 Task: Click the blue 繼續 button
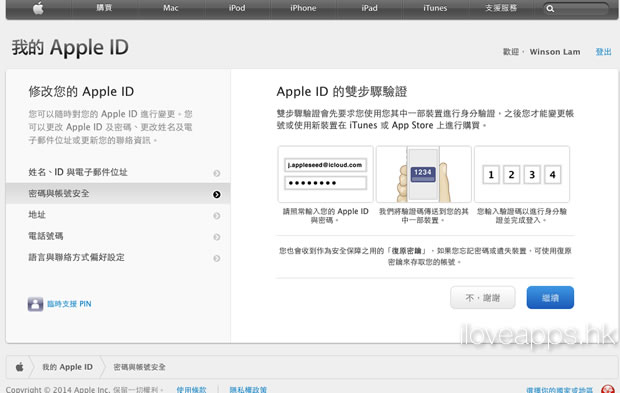[x=550, y=298]
